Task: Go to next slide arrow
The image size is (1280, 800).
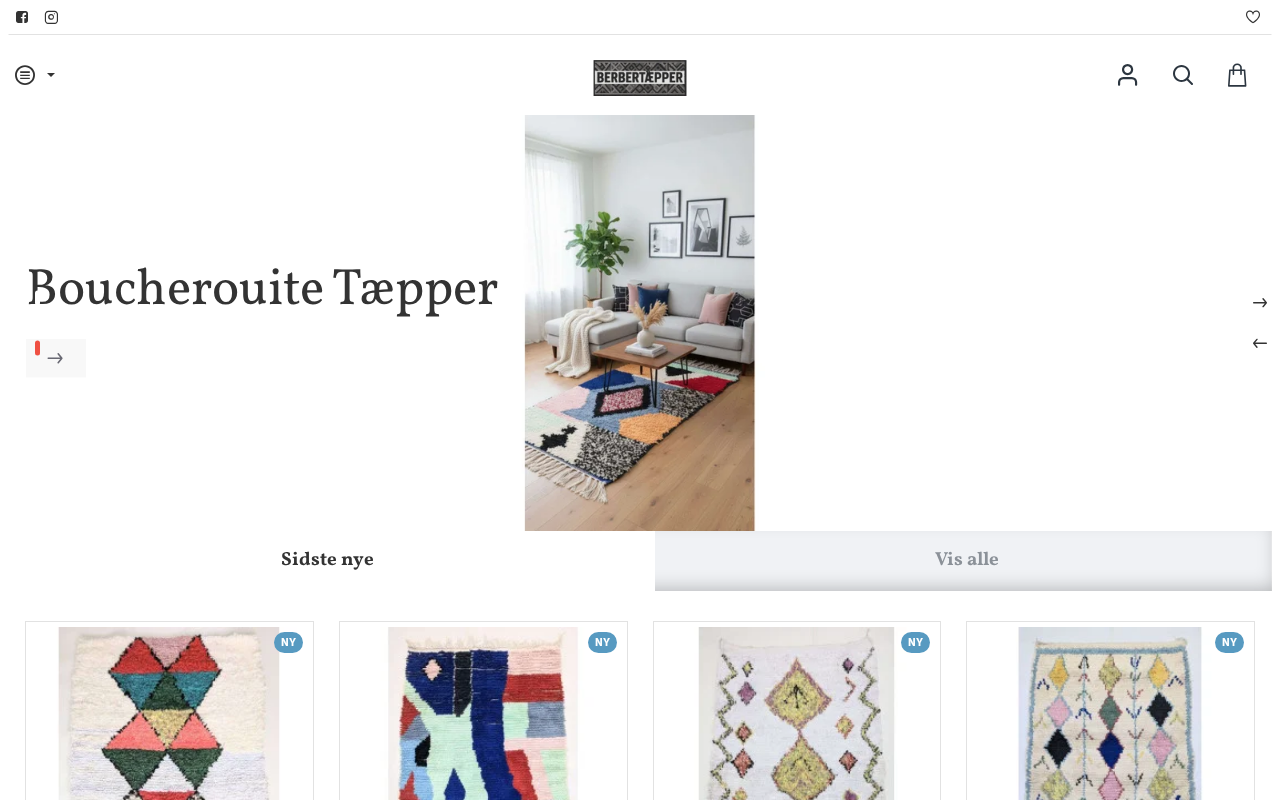Action: 1260,303
